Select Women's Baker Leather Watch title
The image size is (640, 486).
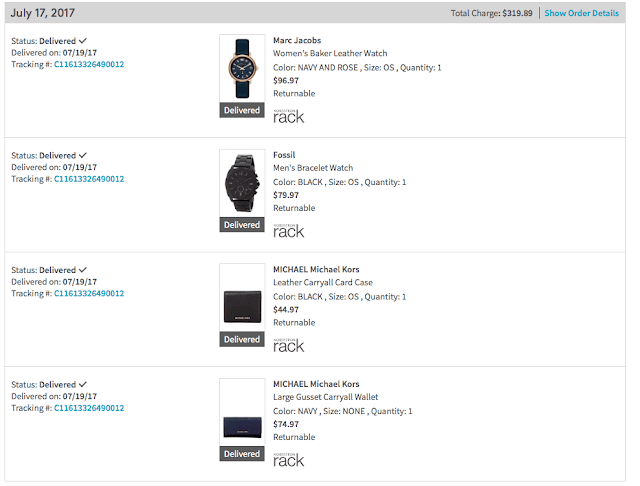tap(330, 53)
